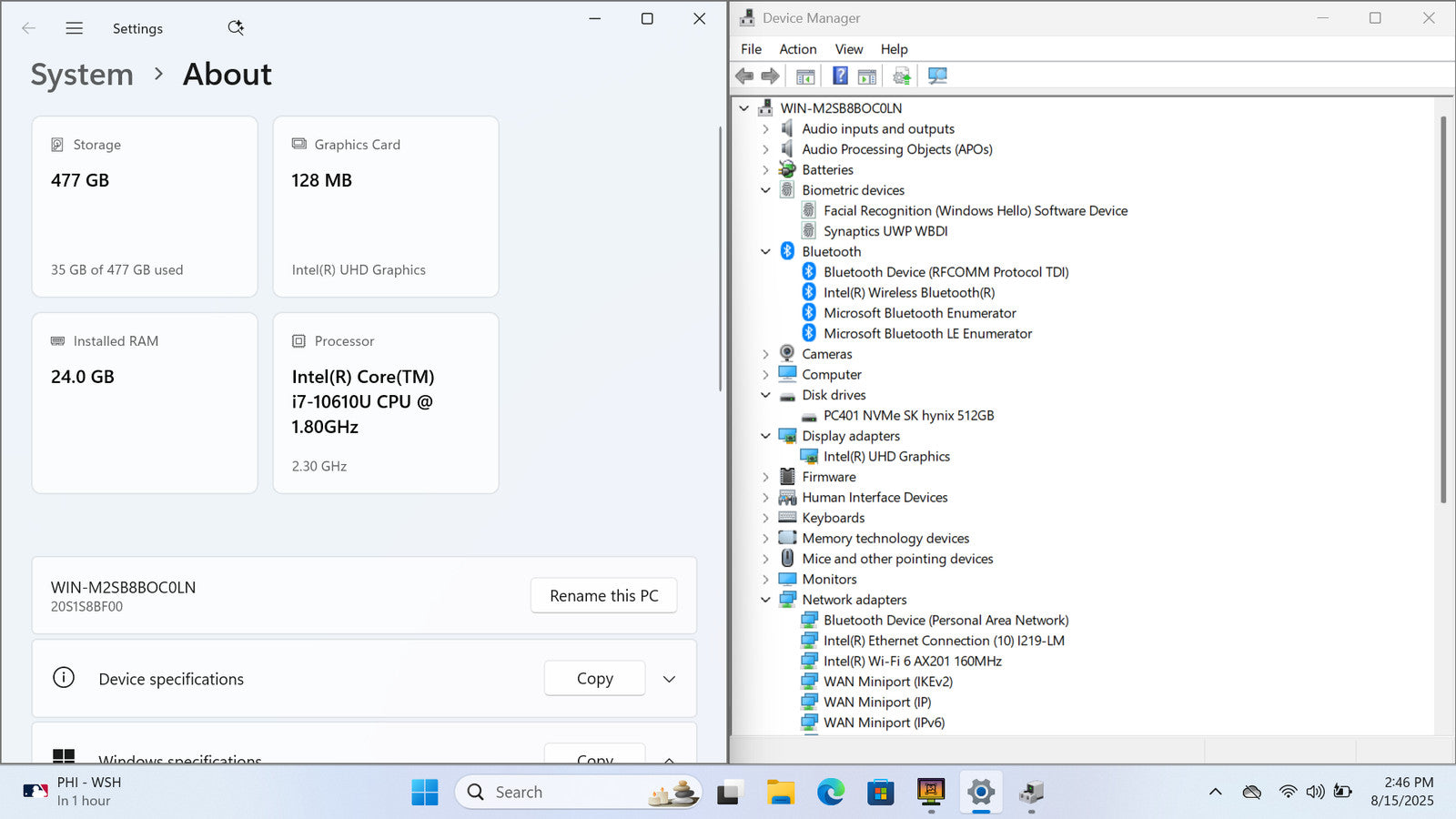Expand the Cameras device category
The height and width of the screenshot is (819, 1456).
[x=765, y=354]
